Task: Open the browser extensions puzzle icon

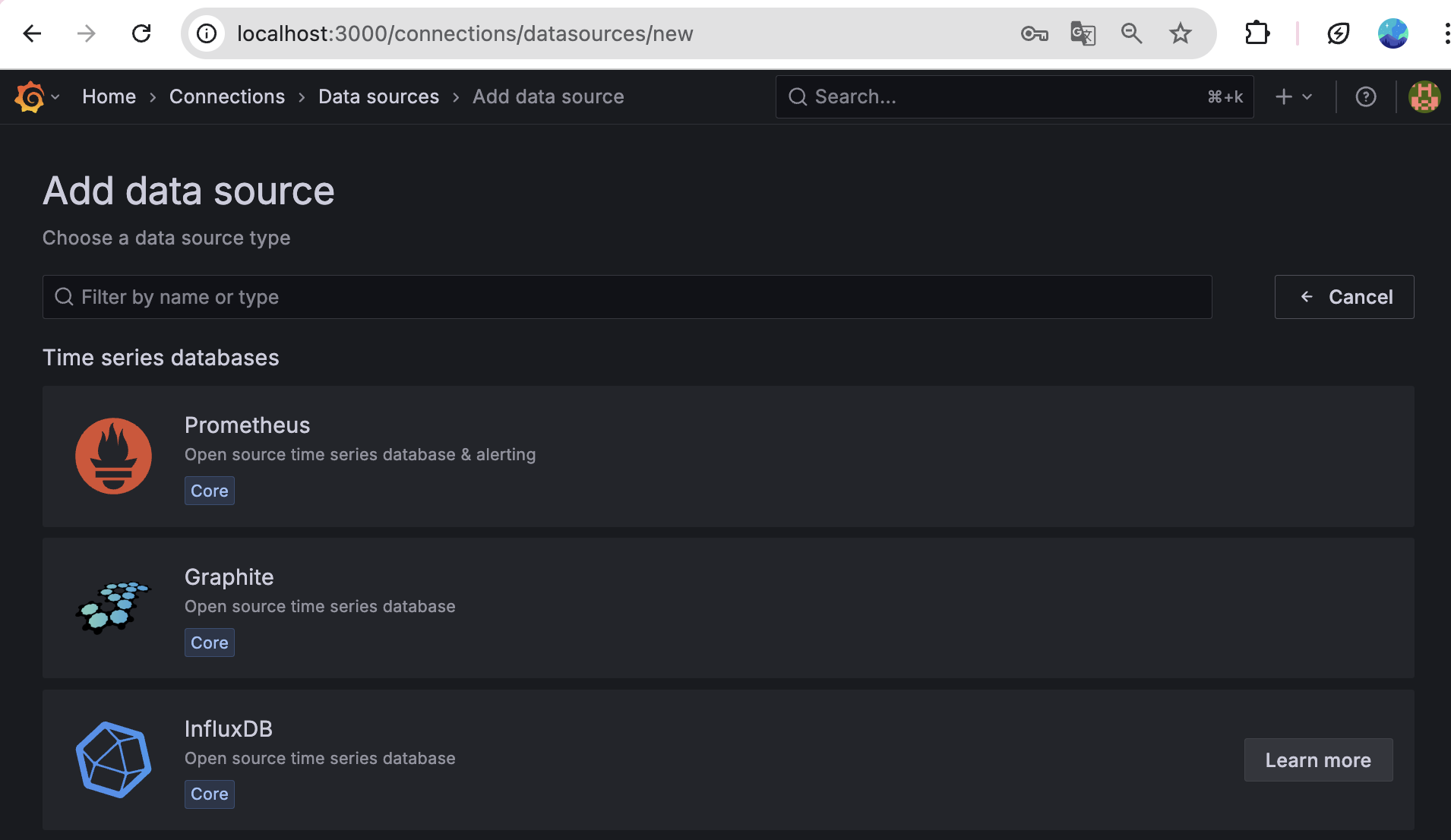Action: point(1257,33)
